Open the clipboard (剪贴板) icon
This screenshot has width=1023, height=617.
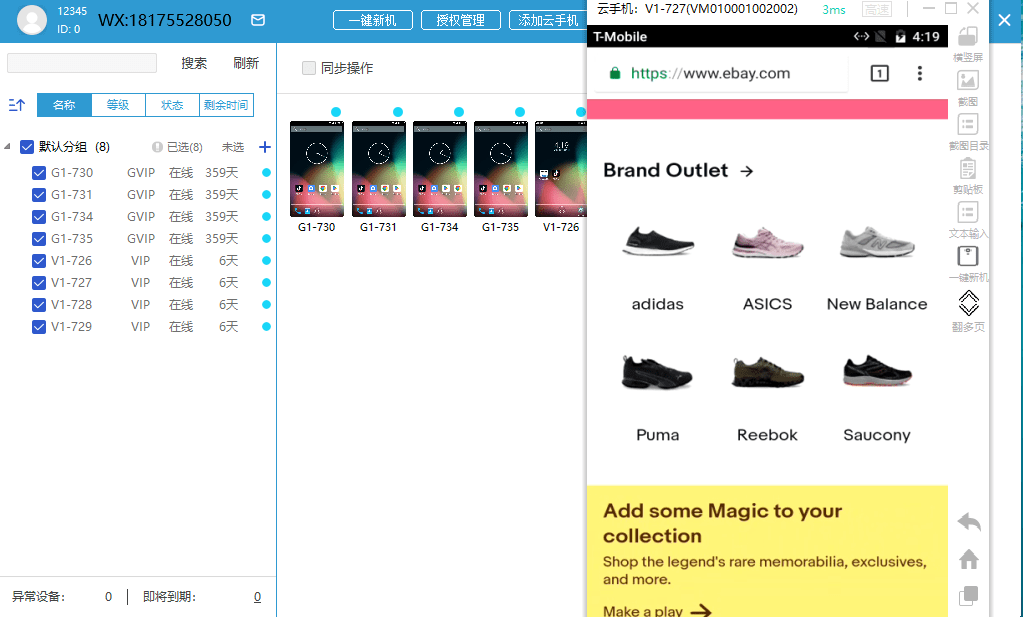(x=968, y=168)
